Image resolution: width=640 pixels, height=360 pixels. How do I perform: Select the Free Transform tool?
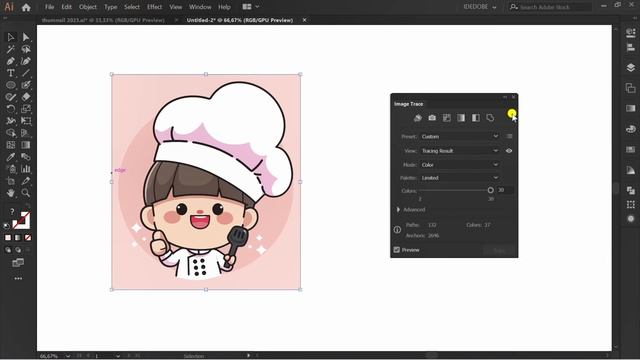26,121
